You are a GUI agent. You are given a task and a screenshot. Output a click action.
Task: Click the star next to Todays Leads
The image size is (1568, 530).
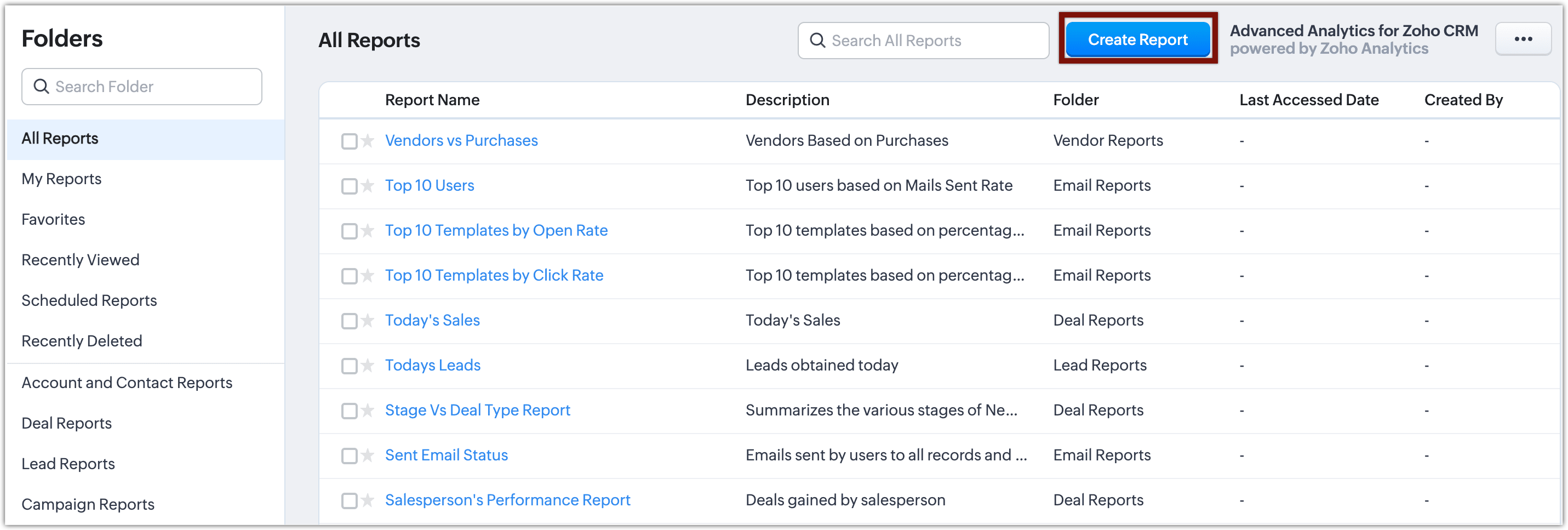(x=367, y=366)
